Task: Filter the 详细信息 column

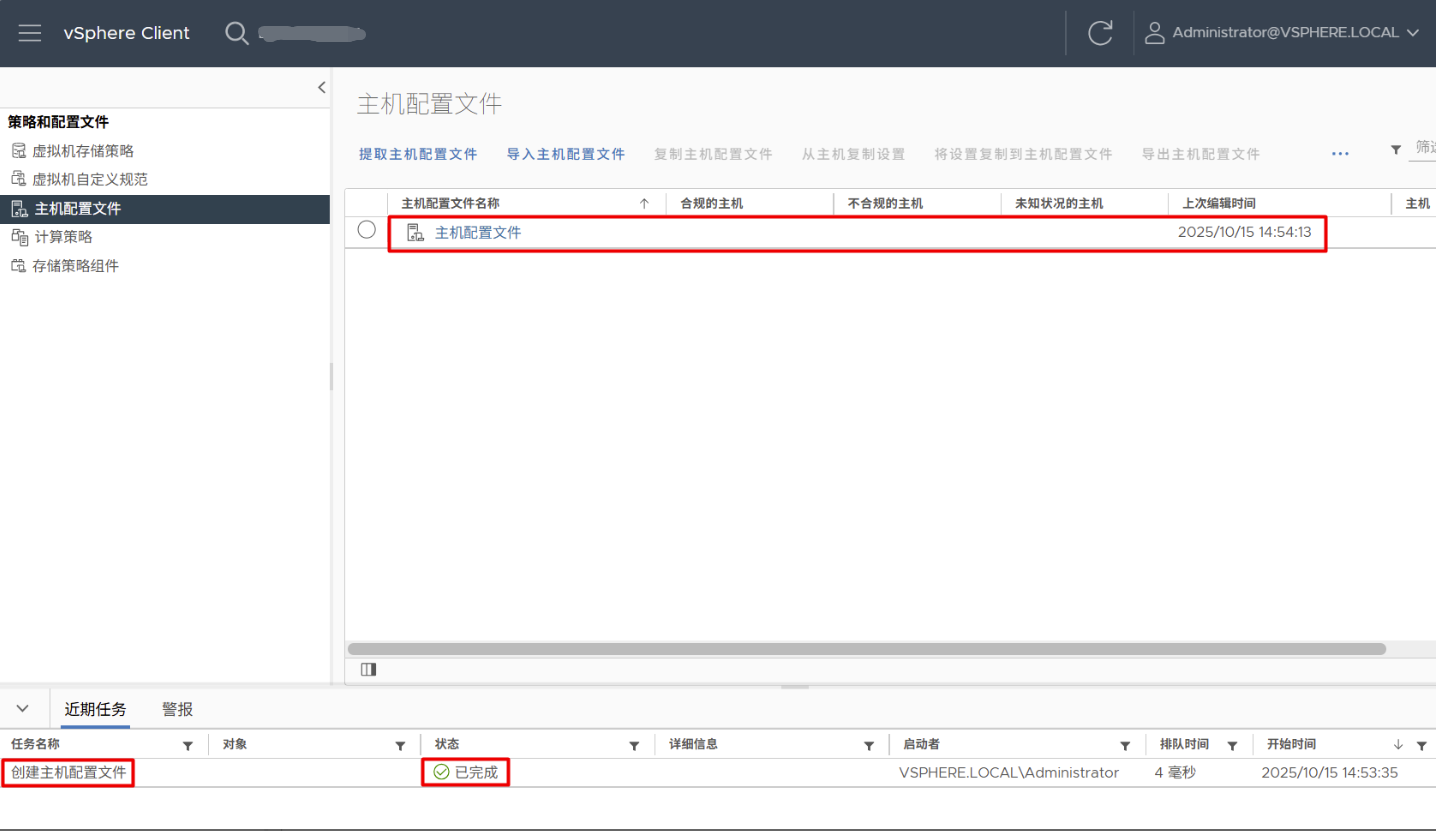Action: click(x=869, y=746)
